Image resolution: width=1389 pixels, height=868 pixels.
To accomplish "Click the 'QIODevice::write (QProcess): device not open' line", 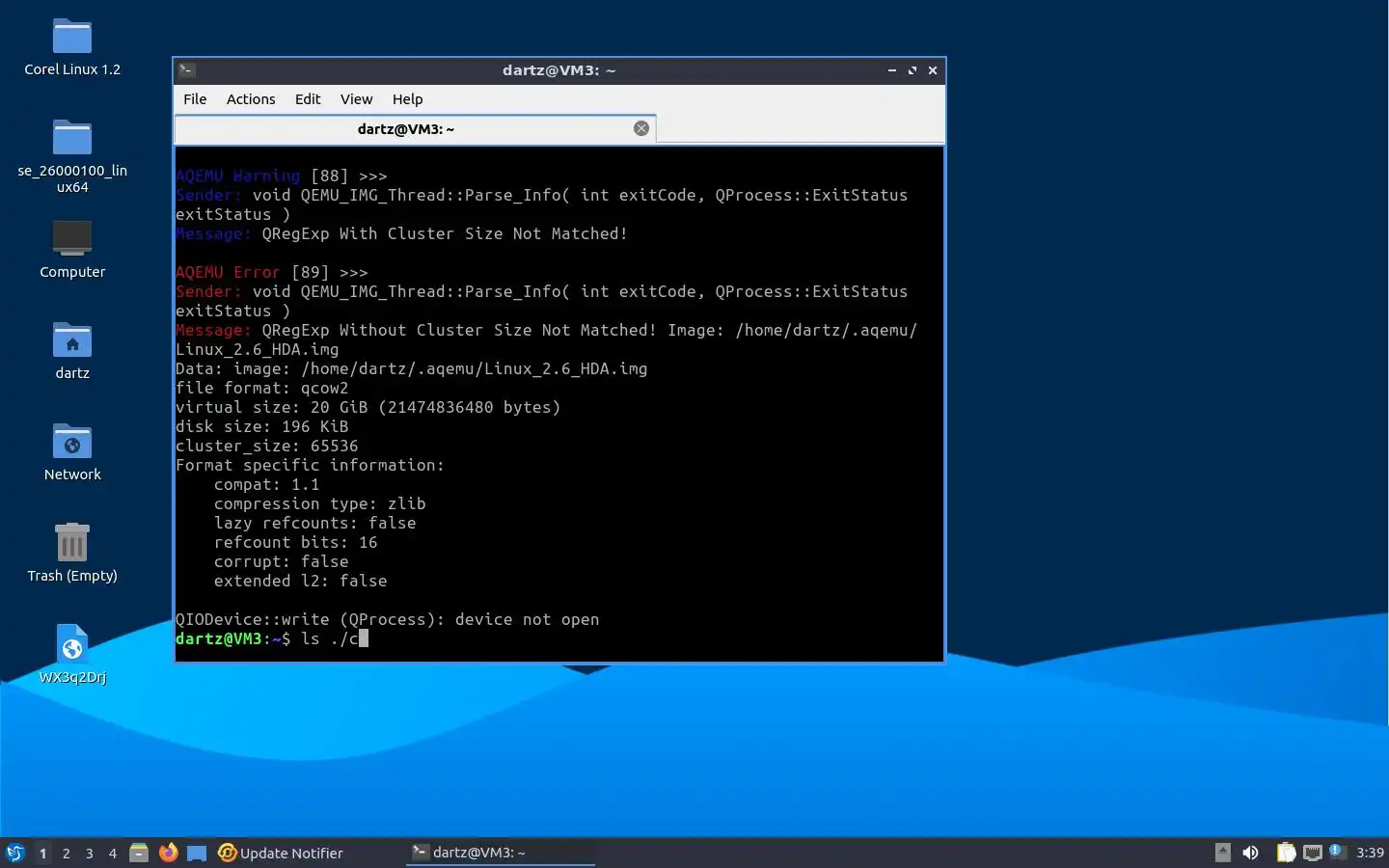I will 388,619.
